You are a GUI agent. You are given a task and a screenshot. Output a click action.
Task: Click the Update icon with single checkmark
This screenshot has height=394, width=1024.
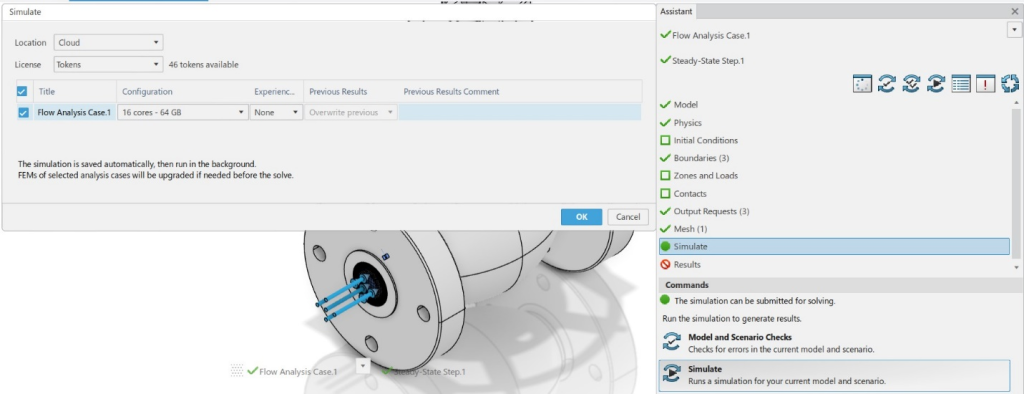click(x=887, y=84)
